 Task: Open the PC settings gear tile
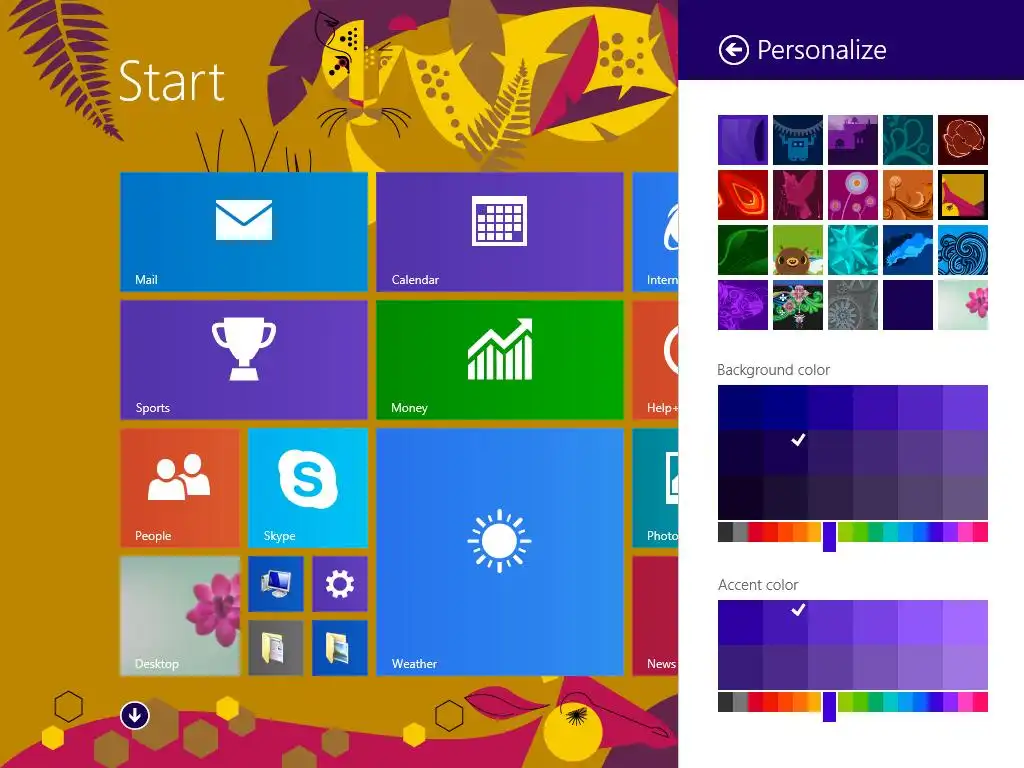tap(340, 584)
